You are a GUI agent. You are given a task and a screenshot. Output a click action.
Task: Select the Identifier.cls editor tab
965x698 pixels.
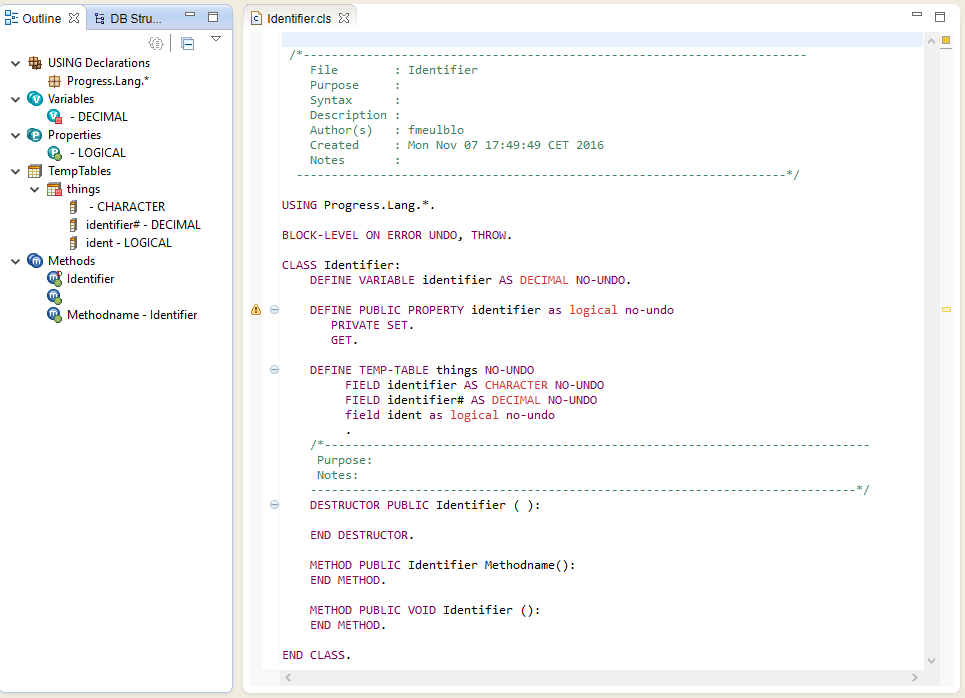300,17
